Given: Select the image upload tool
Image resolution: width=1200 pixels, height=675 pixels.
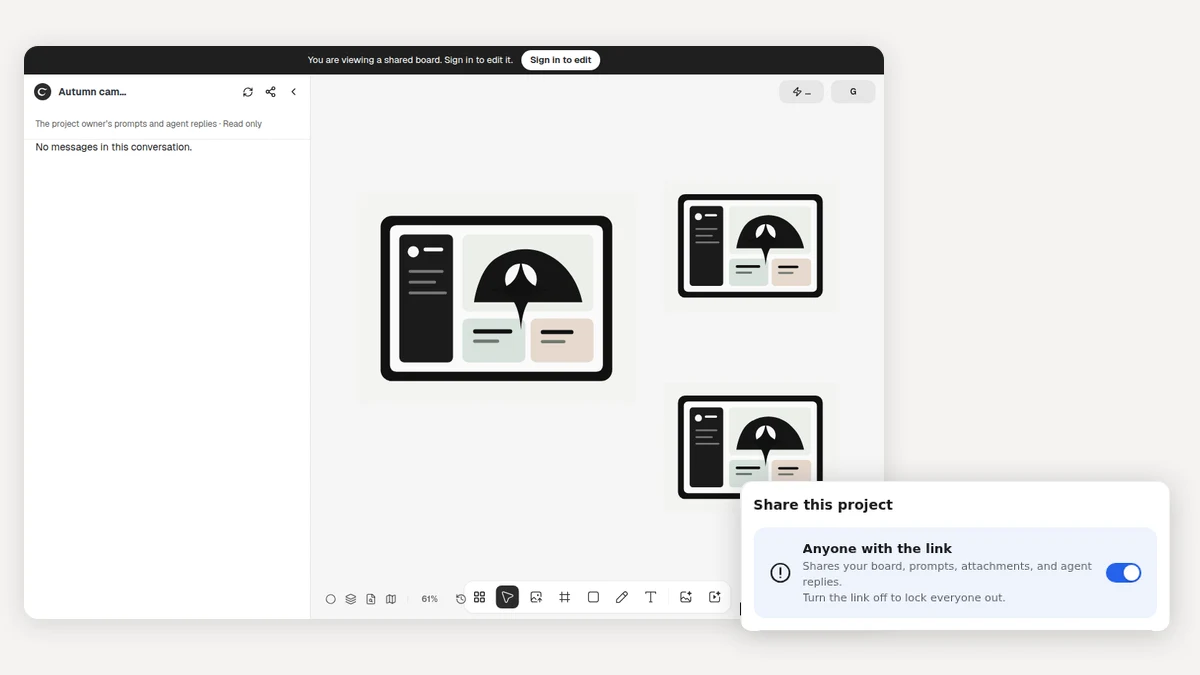Looking at the screenshot, I should [536, 597].
